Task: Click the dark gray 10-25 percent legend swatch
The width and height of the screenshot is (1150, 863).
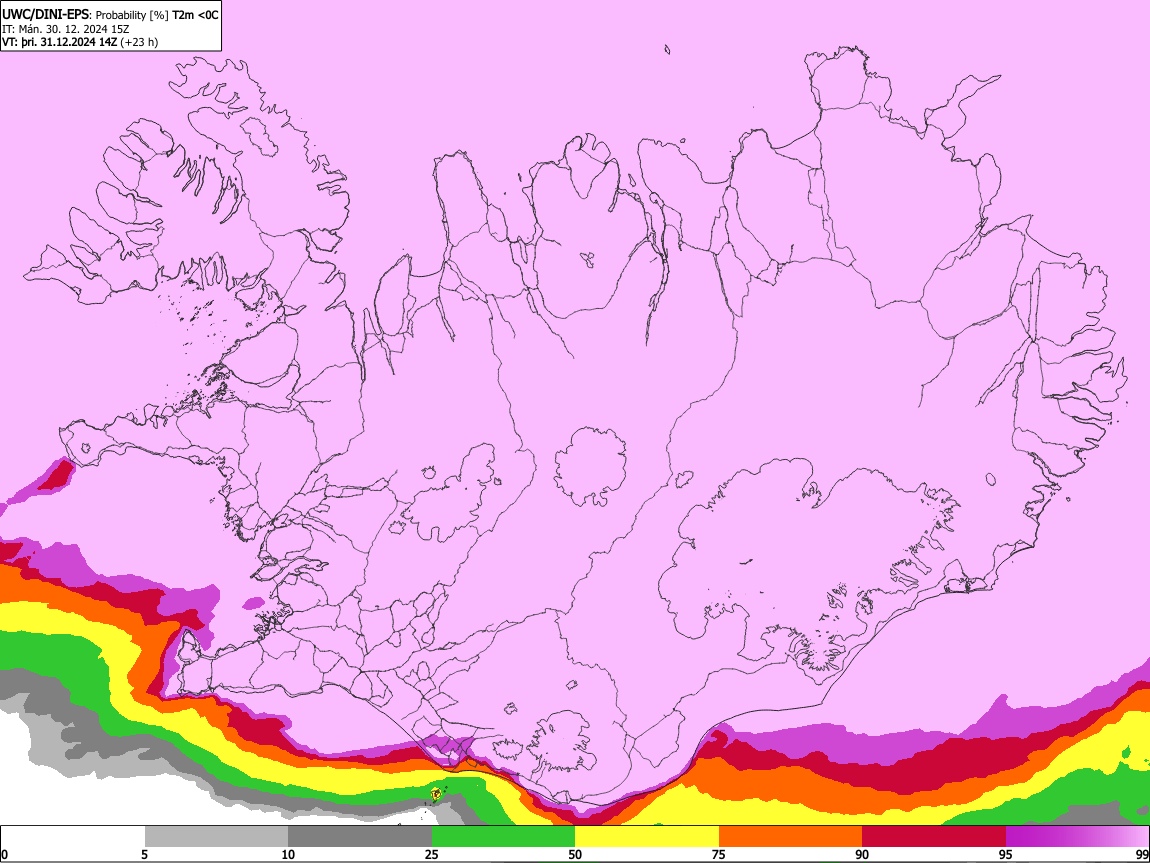Action: click(x=360, y=837)
